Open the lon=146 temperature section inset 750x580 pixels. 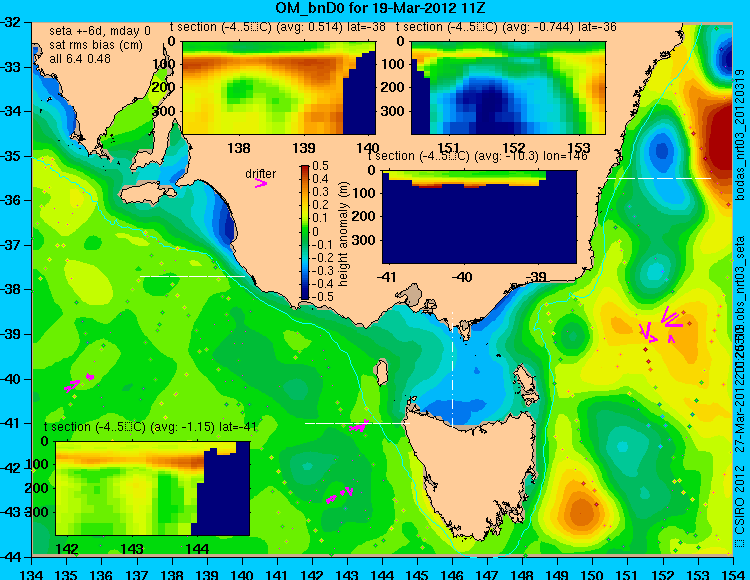pos(479,217)
